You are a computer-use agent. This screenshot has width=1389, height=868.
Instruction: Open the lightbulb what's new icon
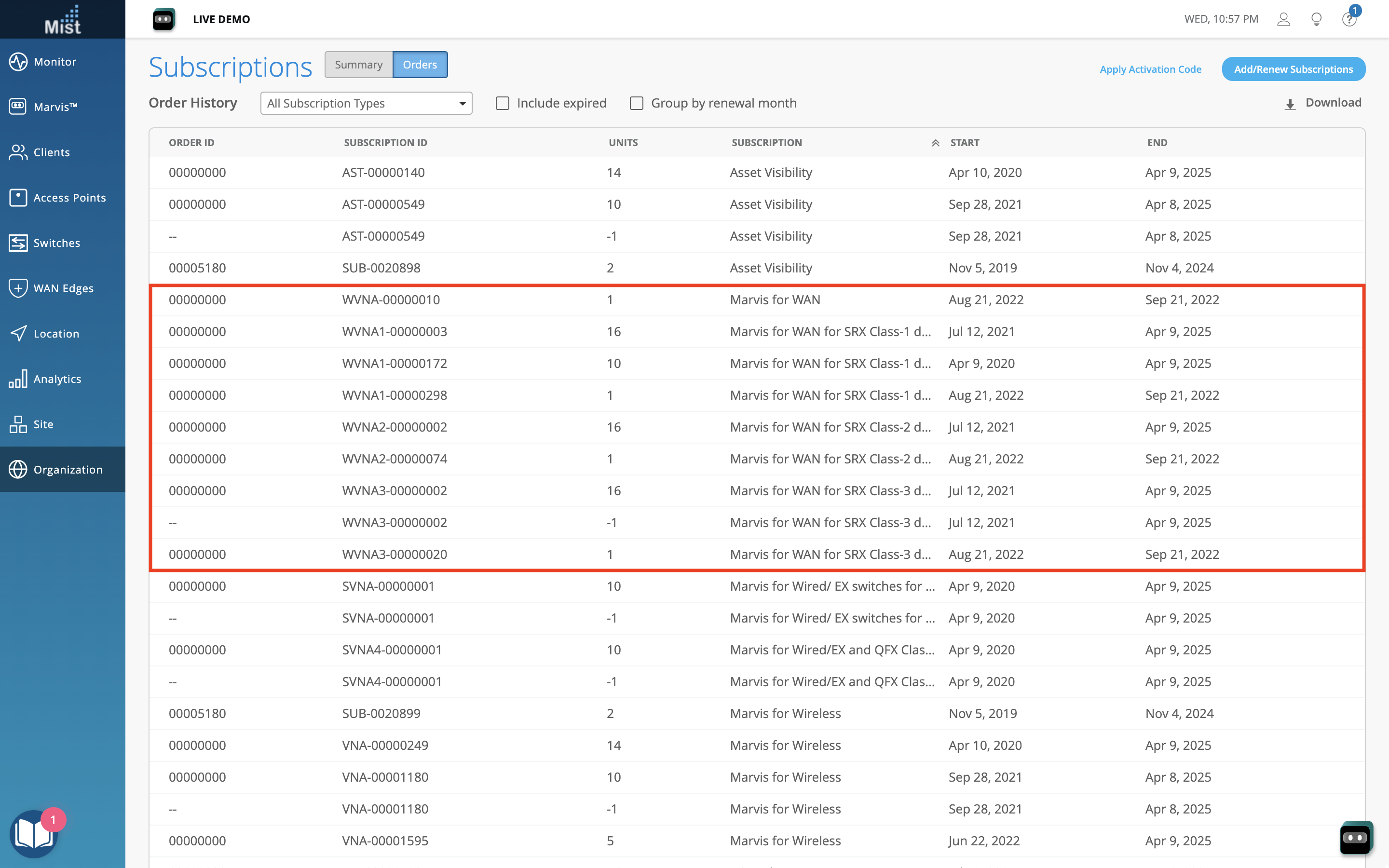click(1317, 19)
